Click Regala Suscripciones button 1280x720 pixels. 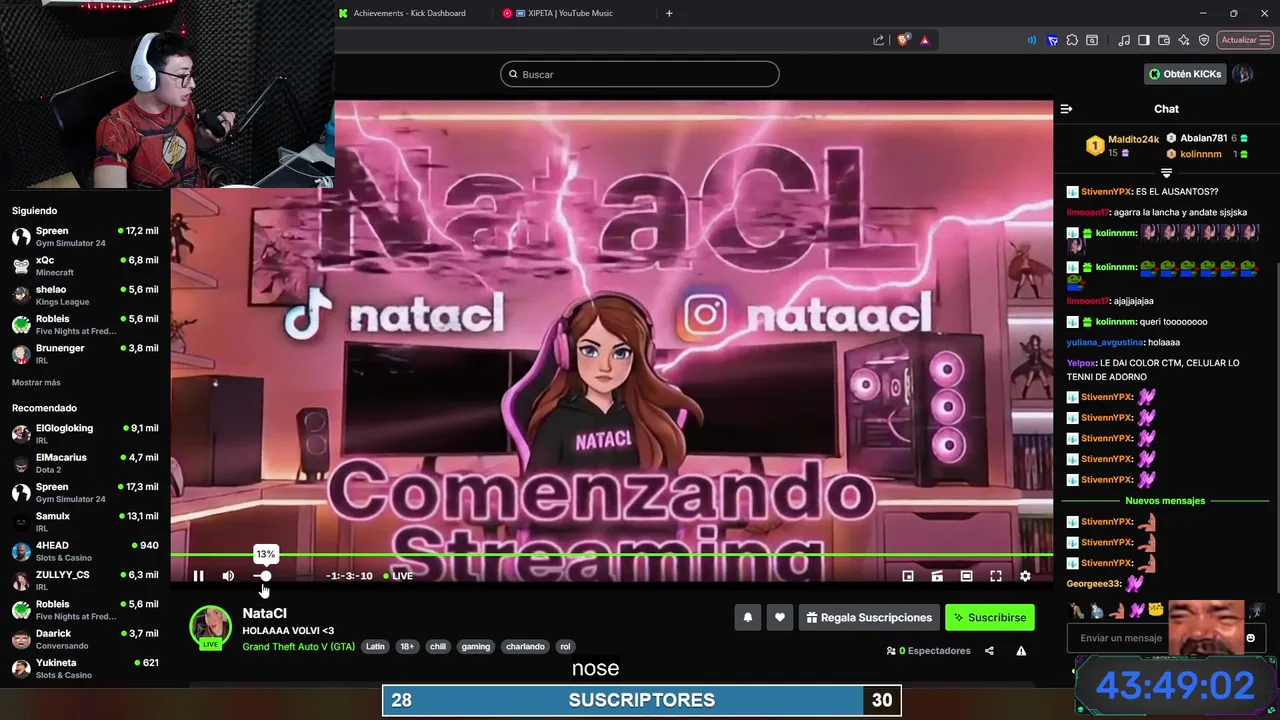[869, 618]
